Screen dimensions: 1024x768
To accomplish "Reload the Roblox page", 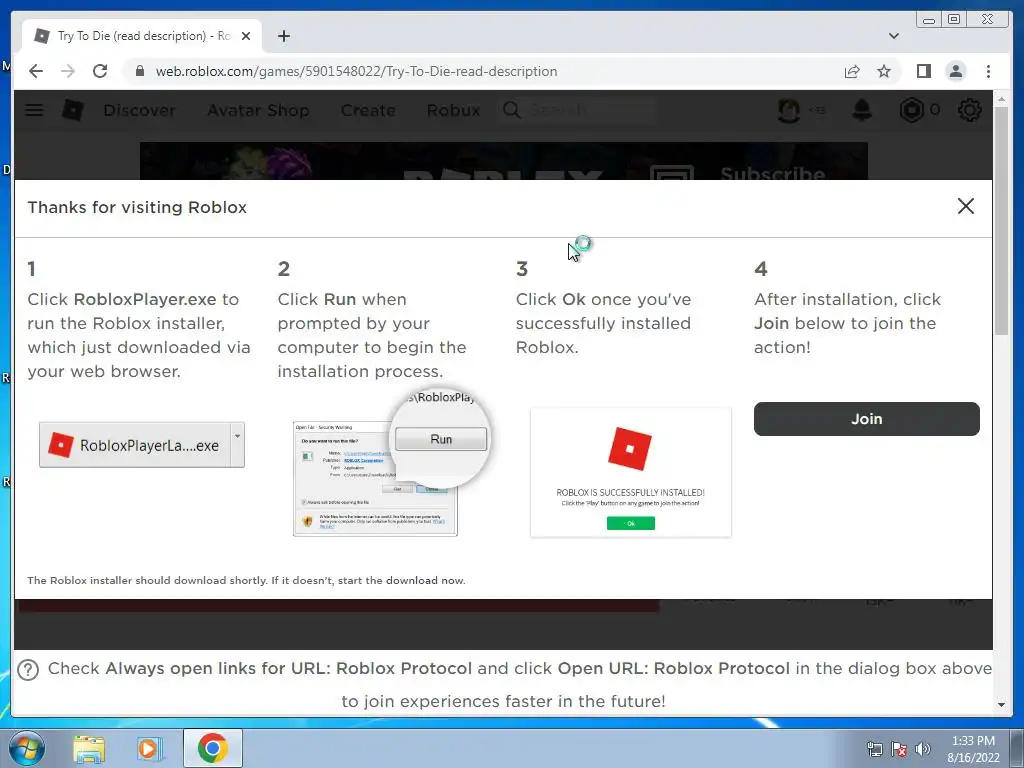I will point(100,71).
